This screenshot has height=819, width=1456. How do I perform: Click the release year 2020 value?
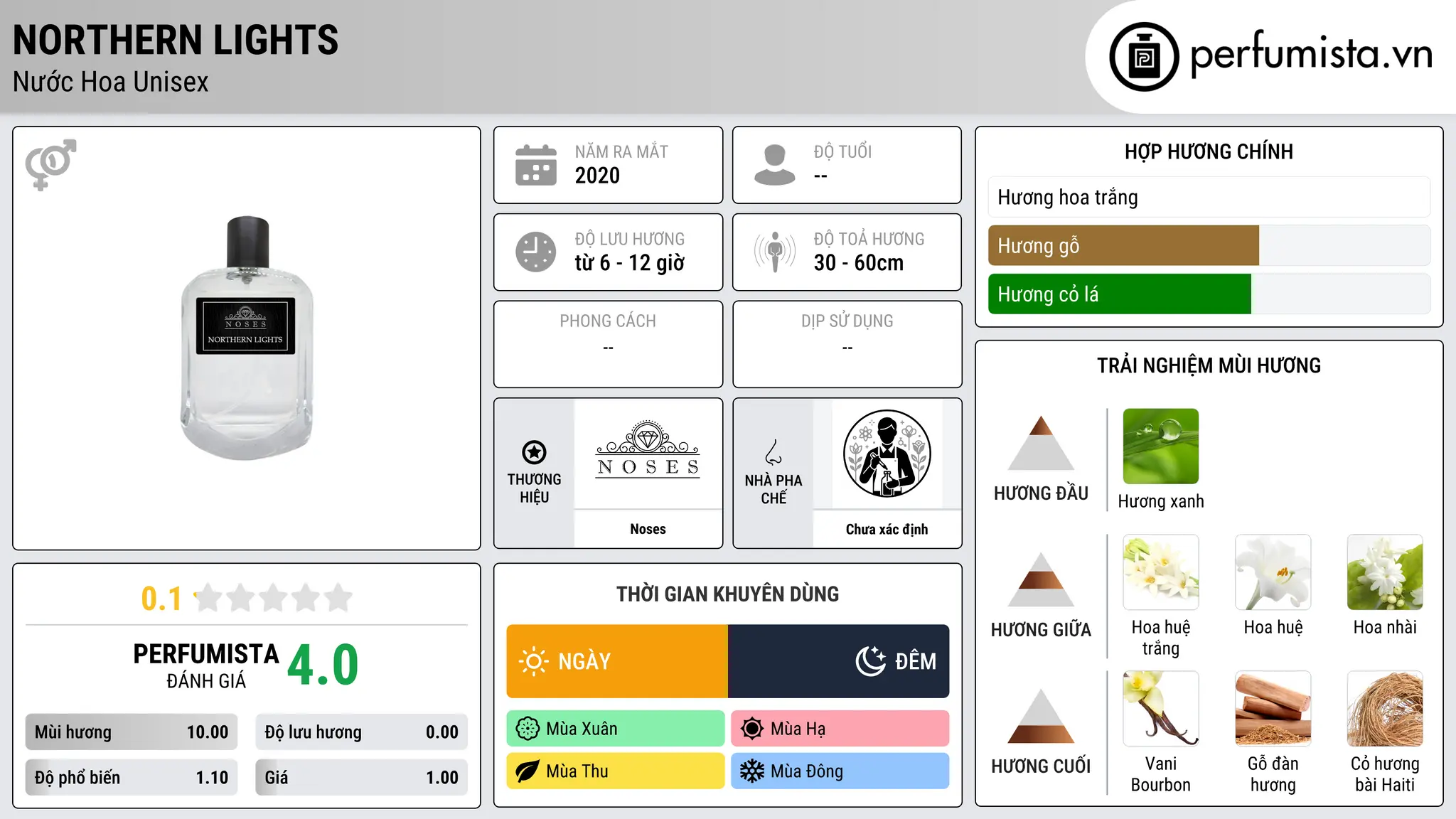[597, 176]
